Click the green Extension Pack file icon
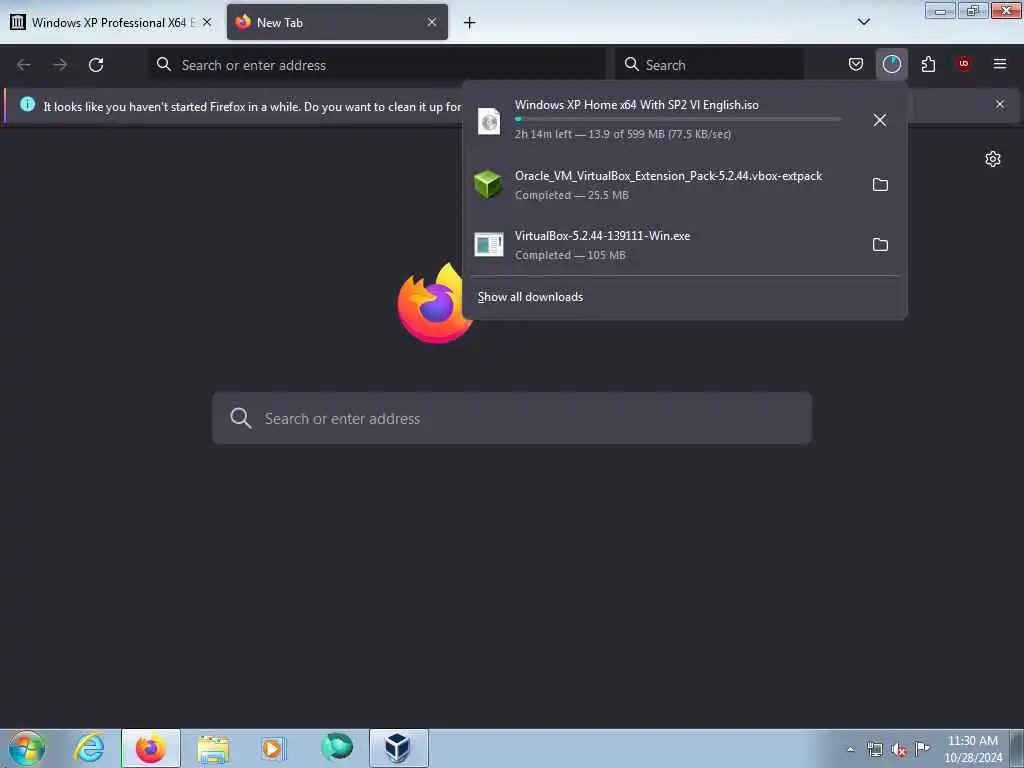Screen dimensions: 1024x768 pos(488,185)
